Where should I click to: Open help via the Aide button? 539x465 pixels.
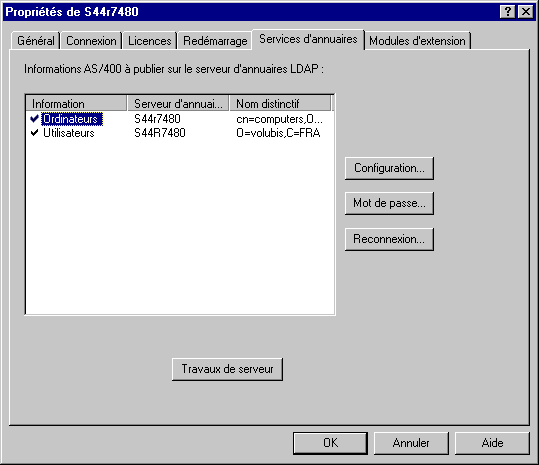492,443
